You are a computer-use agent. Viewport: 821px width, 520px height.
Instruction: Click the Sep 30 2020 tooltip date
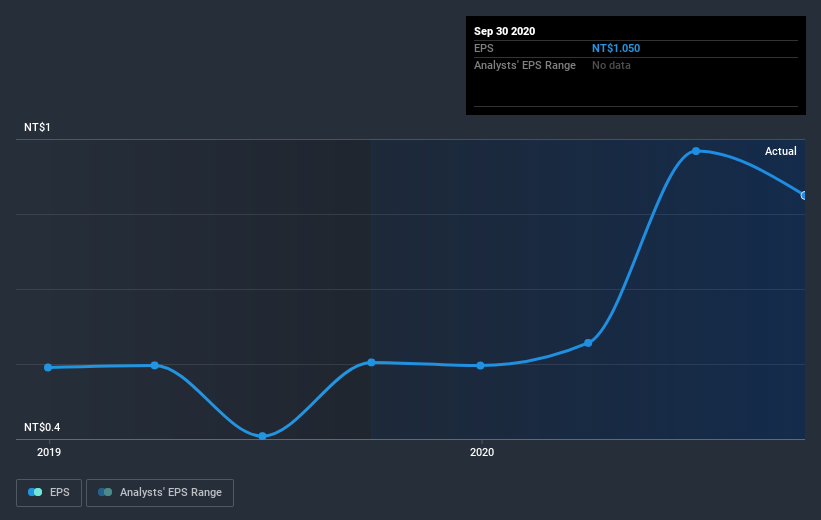[504, 31]
